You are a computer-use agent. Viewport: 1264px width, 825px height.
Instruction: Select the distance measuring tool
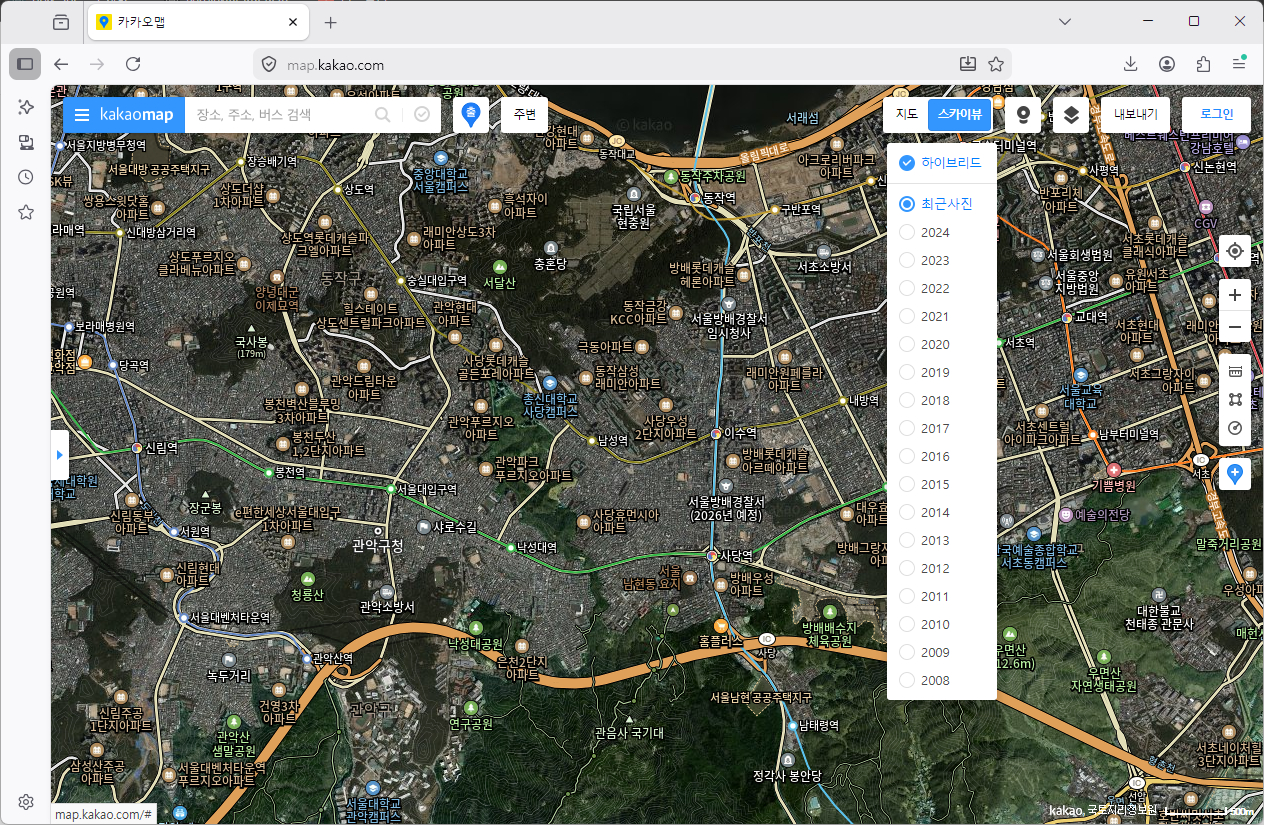pyautogui.click(x=1235, y=371)
